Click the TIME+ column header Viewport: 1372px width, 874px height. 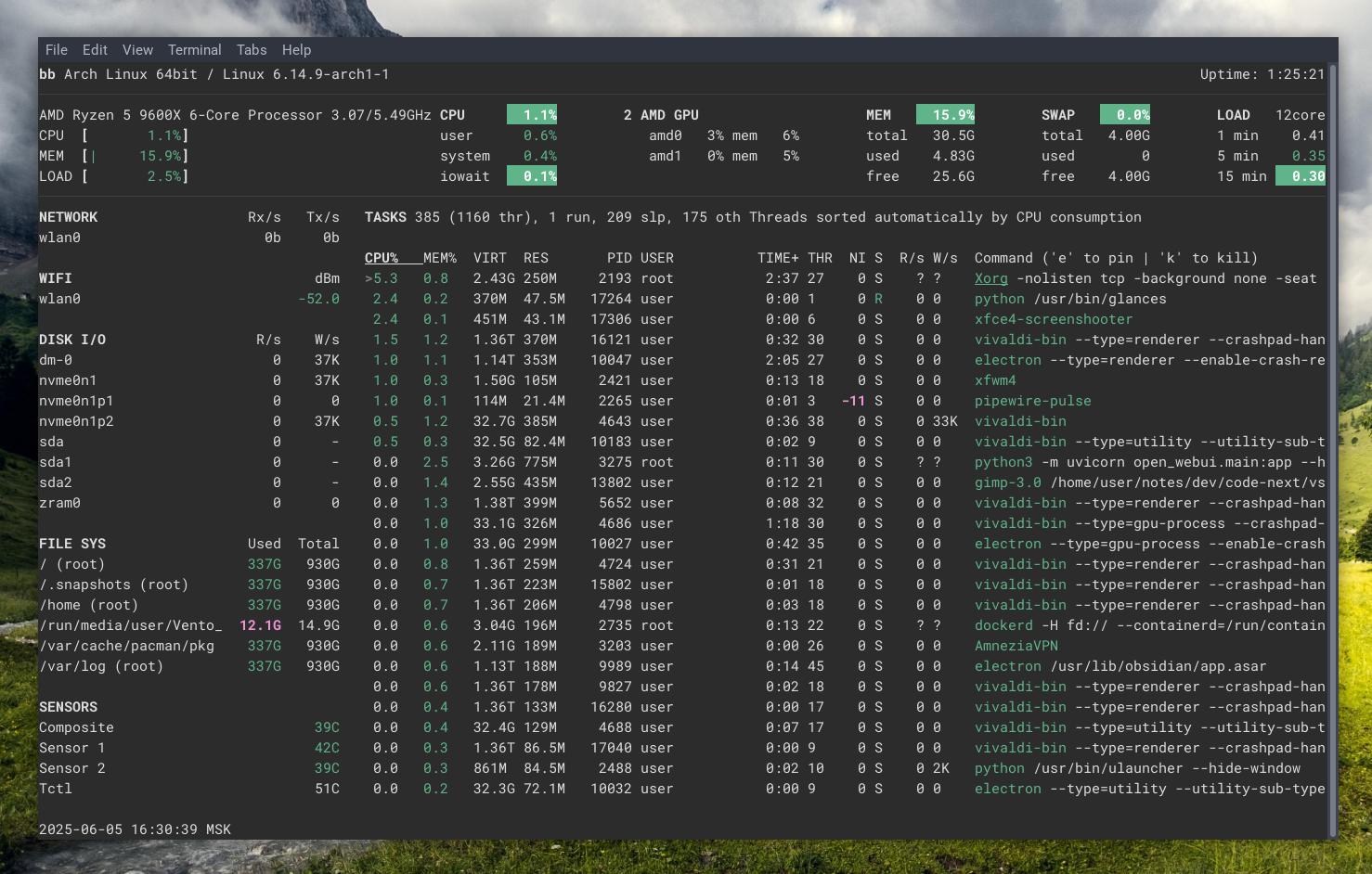(779, 257)
